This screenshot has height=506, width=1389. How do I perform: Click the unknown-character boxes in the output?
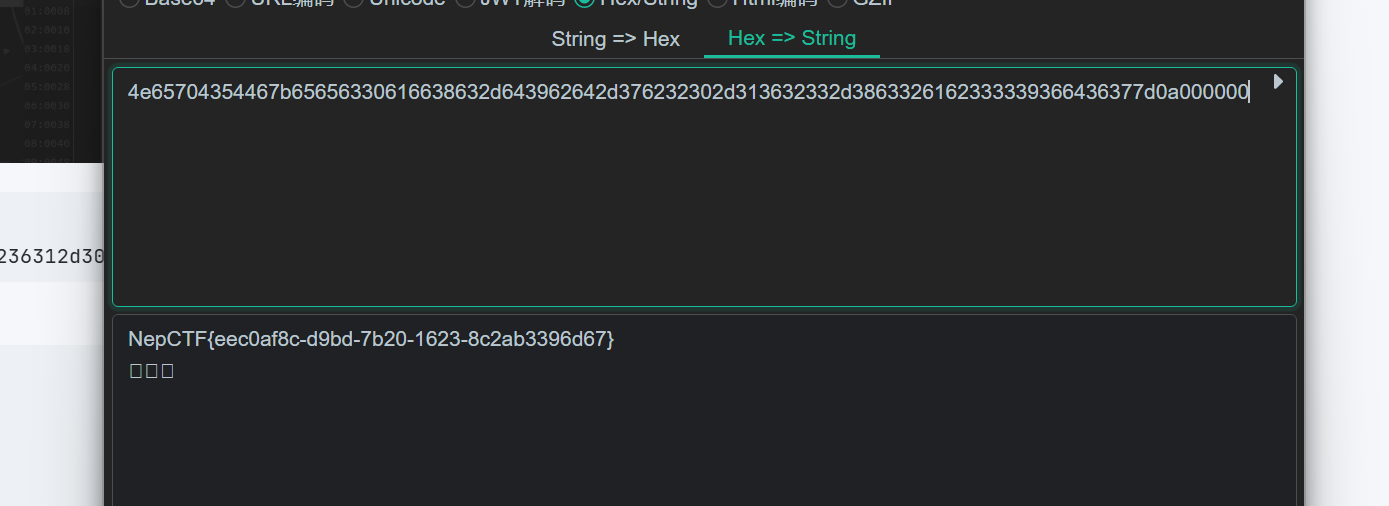pyautogui.click(x=152, y=371)
